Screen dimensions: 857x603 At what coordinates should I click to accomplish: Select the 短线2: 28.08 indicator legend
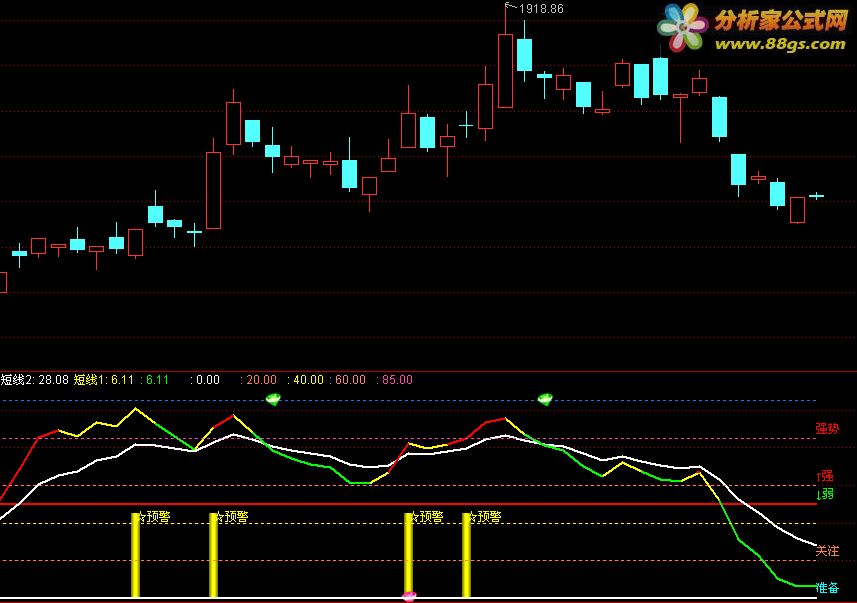35,379
